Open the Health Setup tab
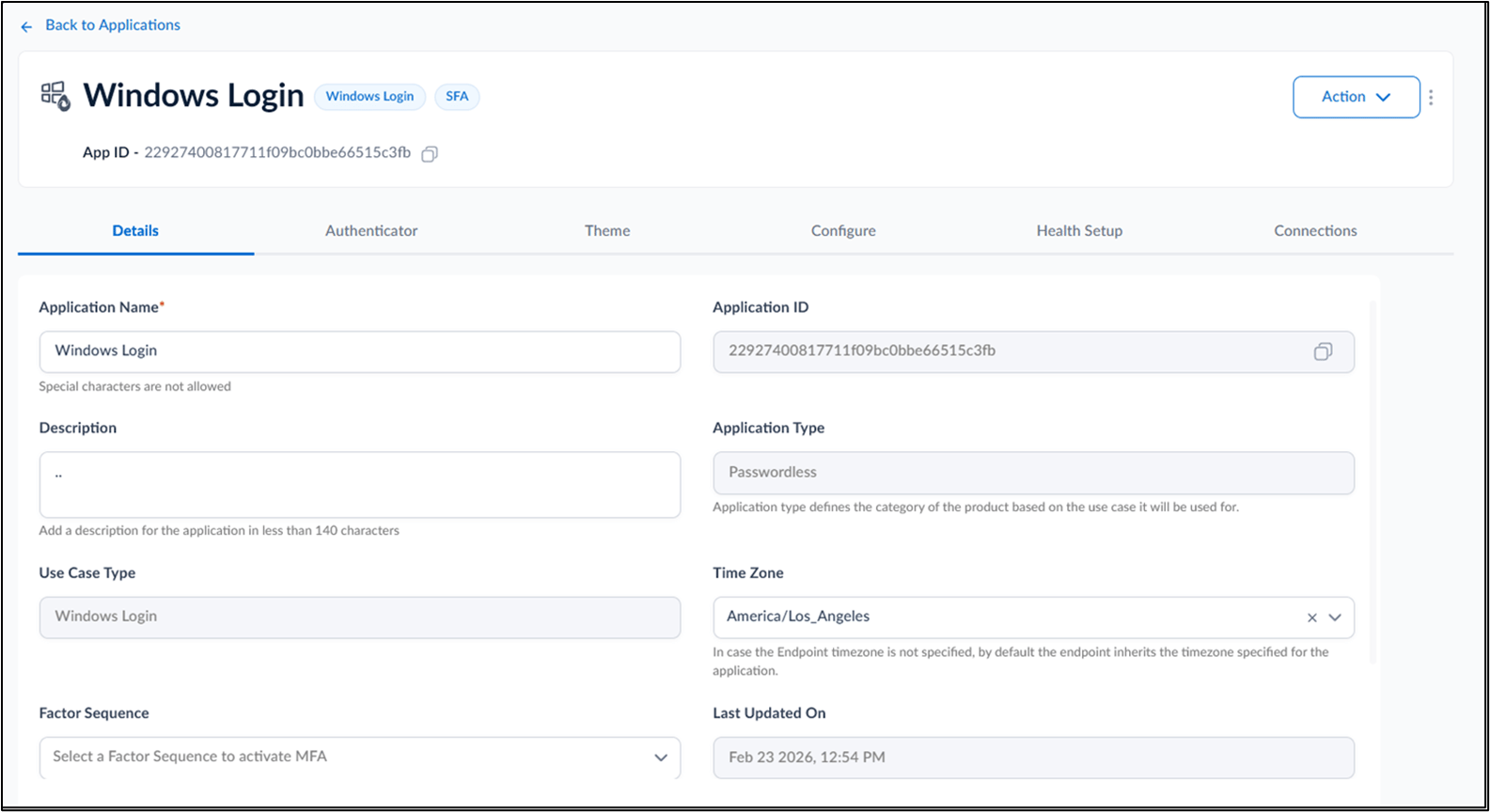1490x812 pixels. pyautogui.click(x=1079, y=230)
